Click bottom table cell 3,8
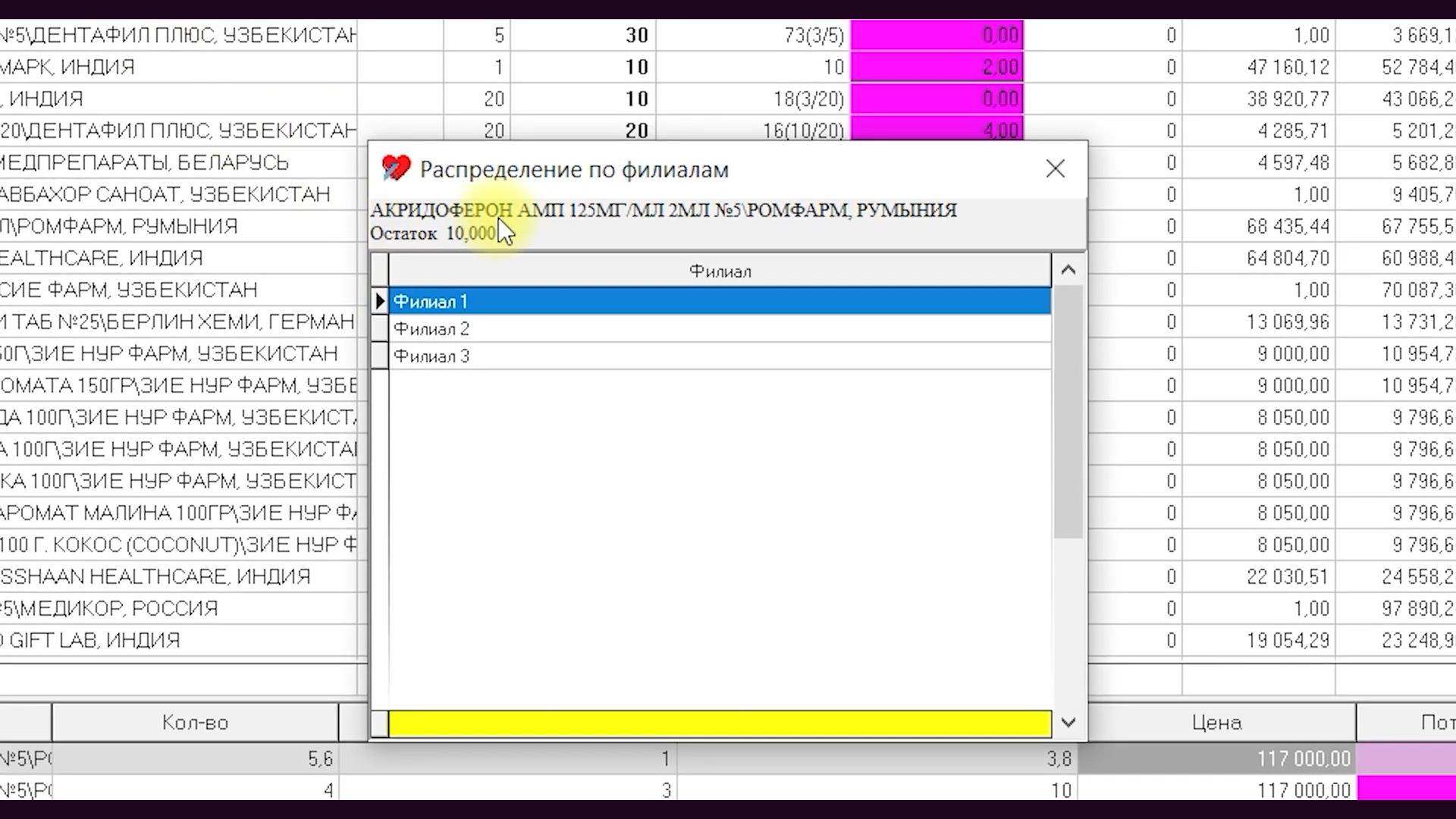Viewport: 1456px width, 819px height. (877, 758)
